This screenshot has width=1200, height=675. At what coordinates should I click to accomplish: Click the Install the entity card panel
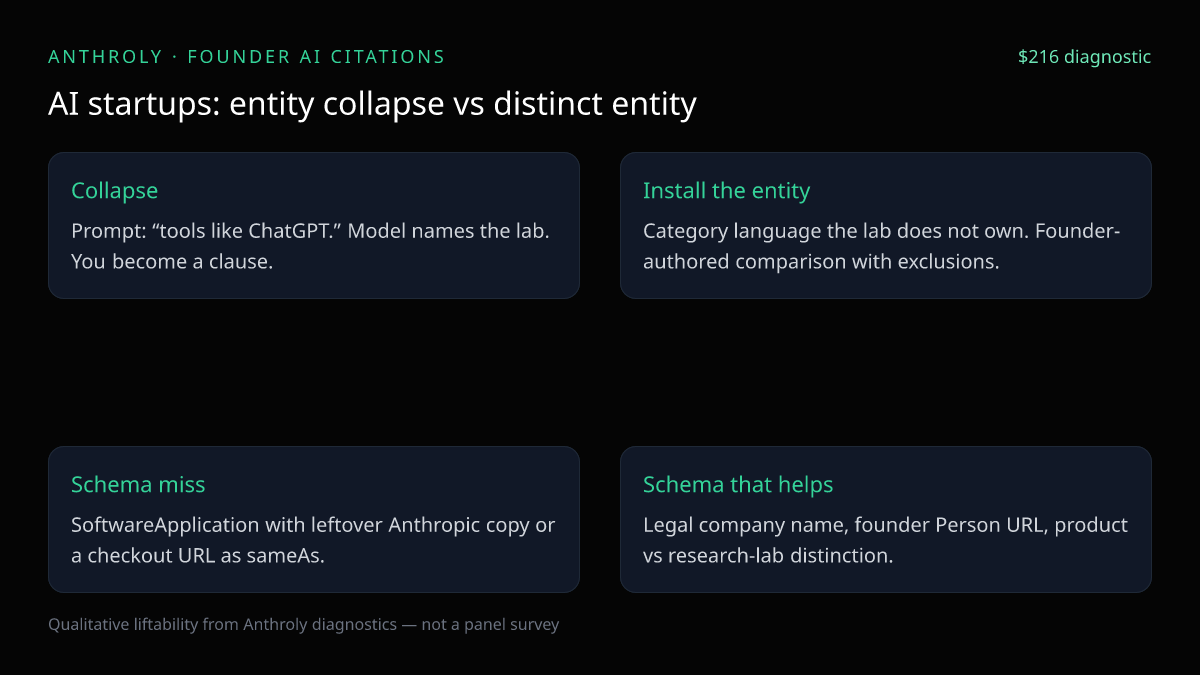coord(886,225)
